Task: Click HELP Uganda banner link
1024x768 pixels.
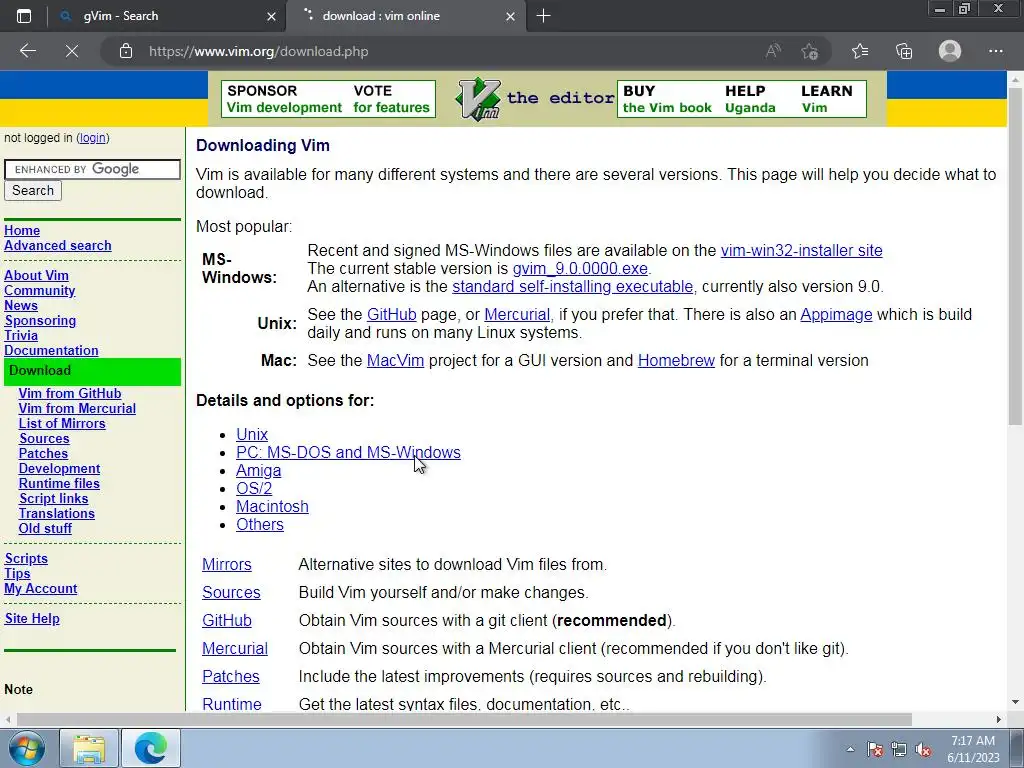Action: click(x=750, y=99)
